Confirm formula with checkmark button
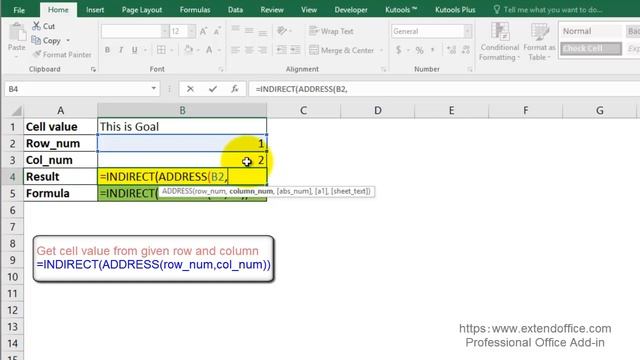640x360 pixels. pos(213,89)
